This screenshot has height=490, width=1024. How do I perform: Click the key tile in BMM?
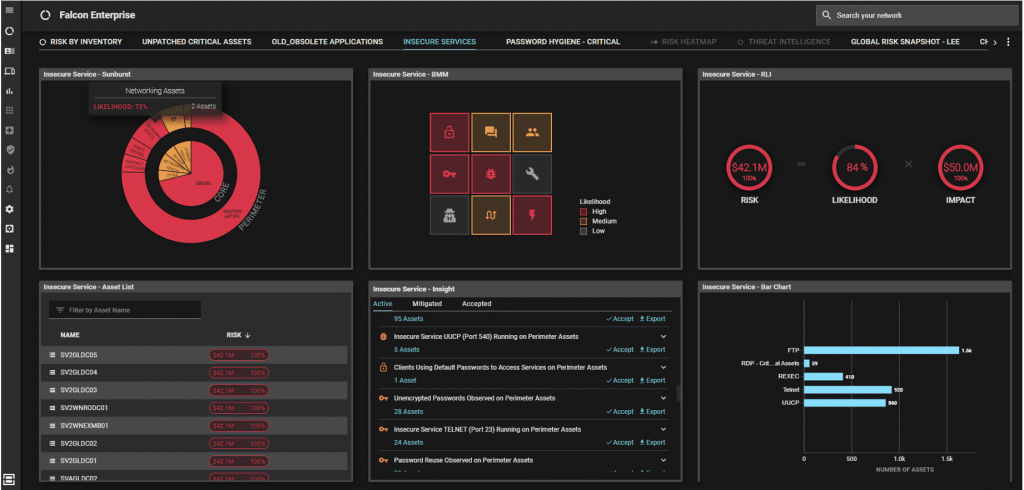(x=449, y=174)
